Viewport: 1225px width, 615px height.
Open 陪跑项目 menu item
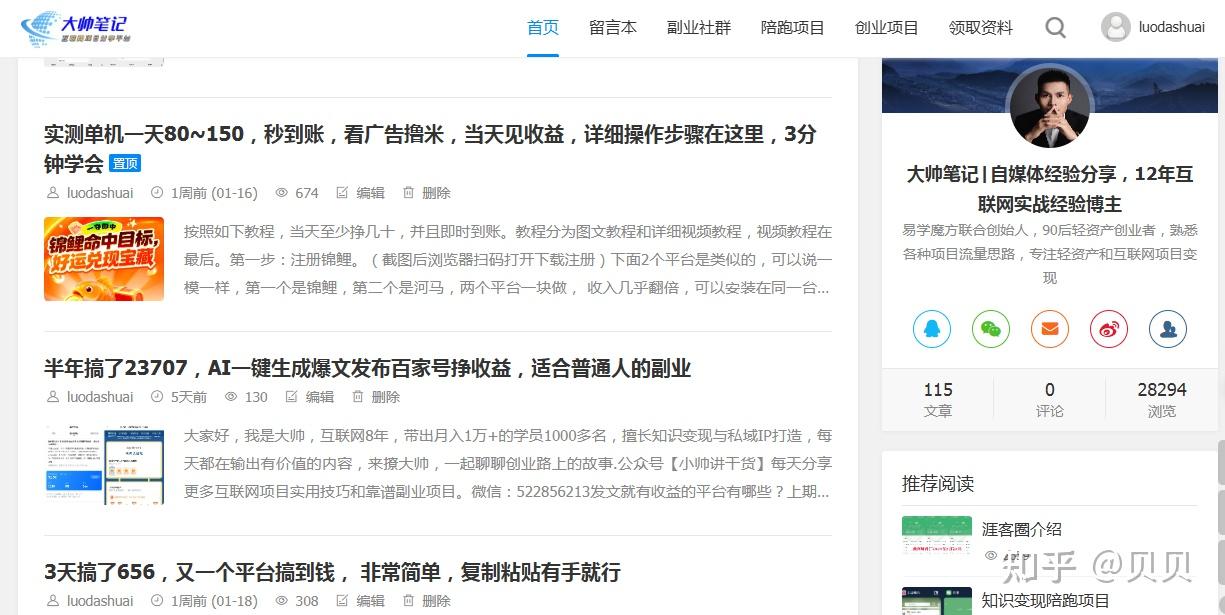pos(793,28)
